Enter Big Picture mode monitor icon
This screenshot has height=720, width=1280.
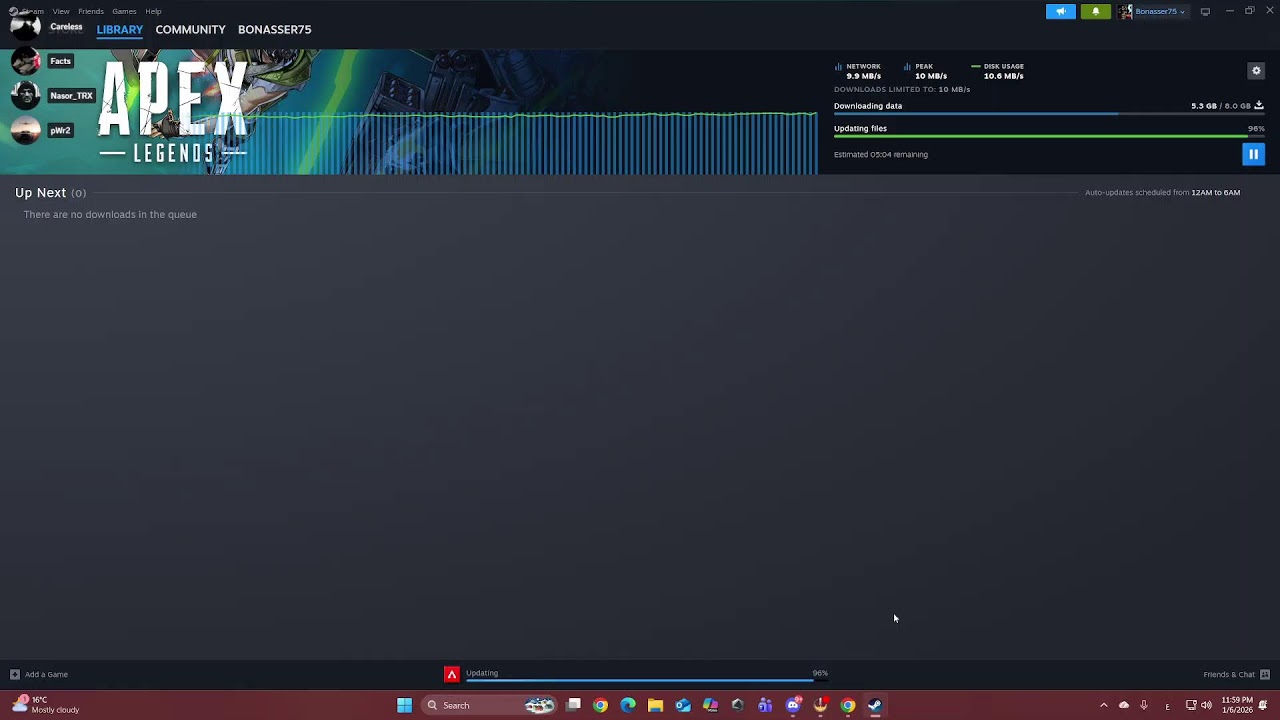click(x=1205, y=12)
